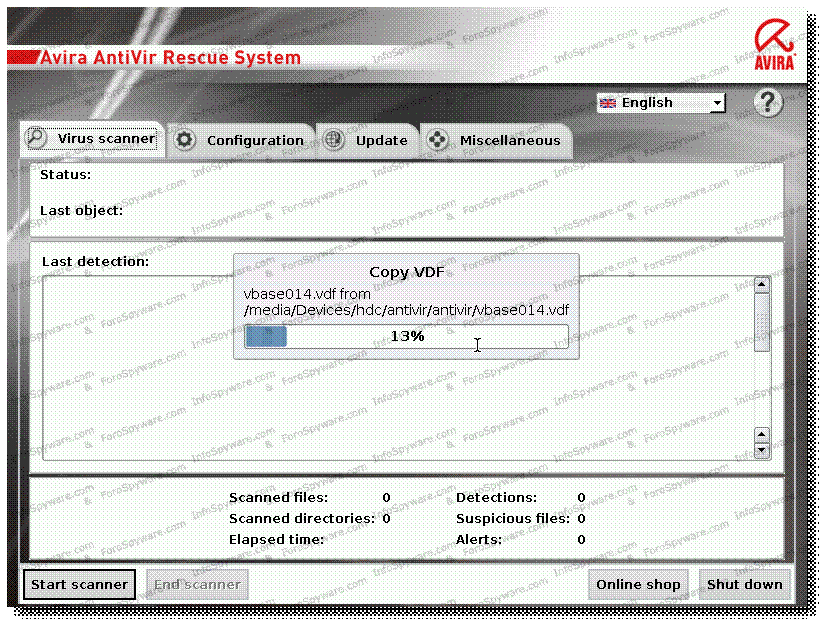This screenshot has height=630, width=830.
Task: Open the English language dropdown
Action: click(x=661, y=103)
